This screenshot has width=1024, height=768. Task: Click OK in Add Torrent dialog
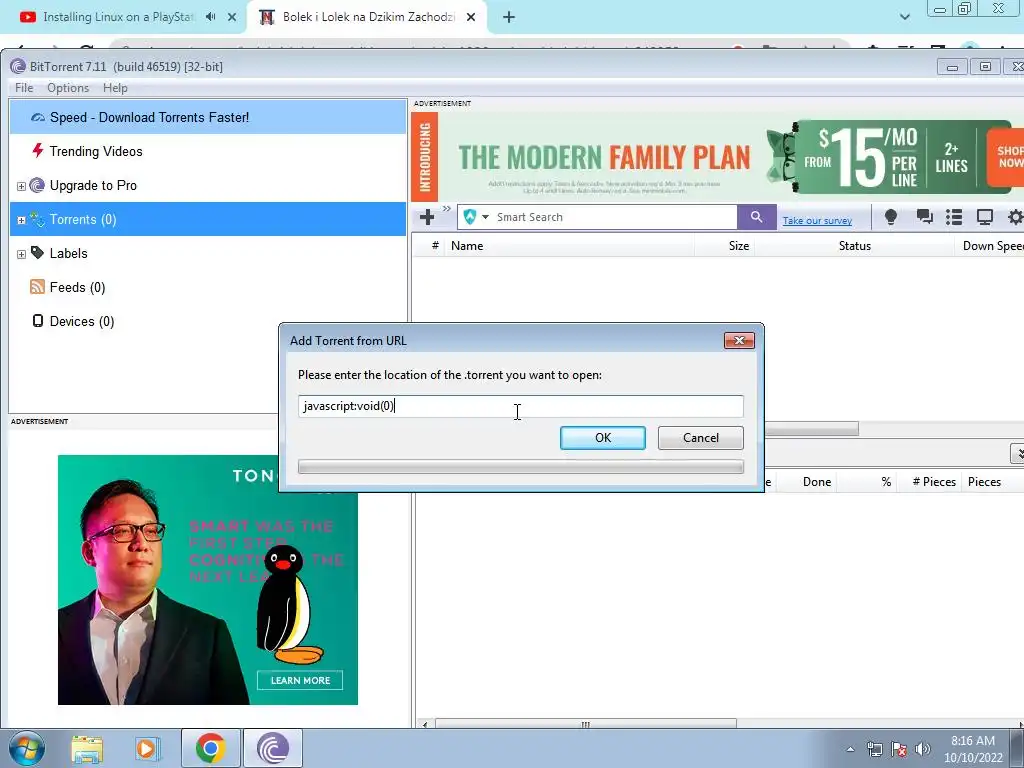603,438
